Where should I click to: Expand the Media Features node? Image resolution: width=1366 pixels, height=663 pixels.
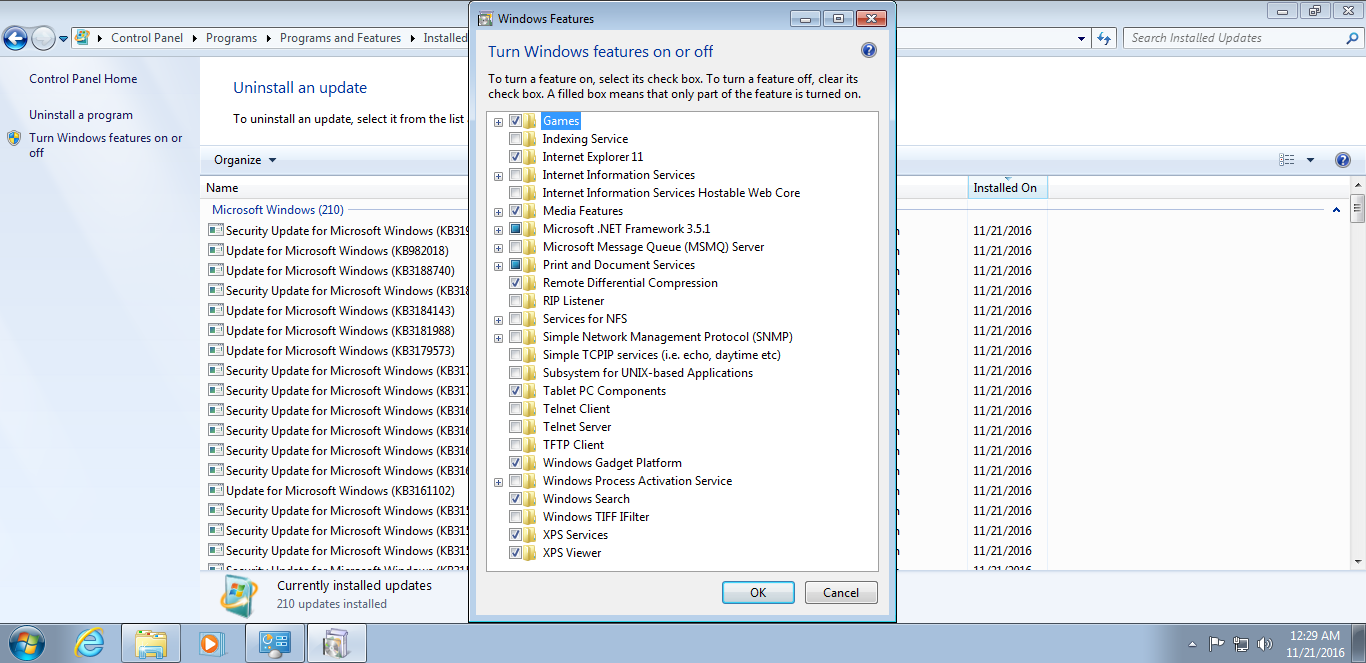498,212
